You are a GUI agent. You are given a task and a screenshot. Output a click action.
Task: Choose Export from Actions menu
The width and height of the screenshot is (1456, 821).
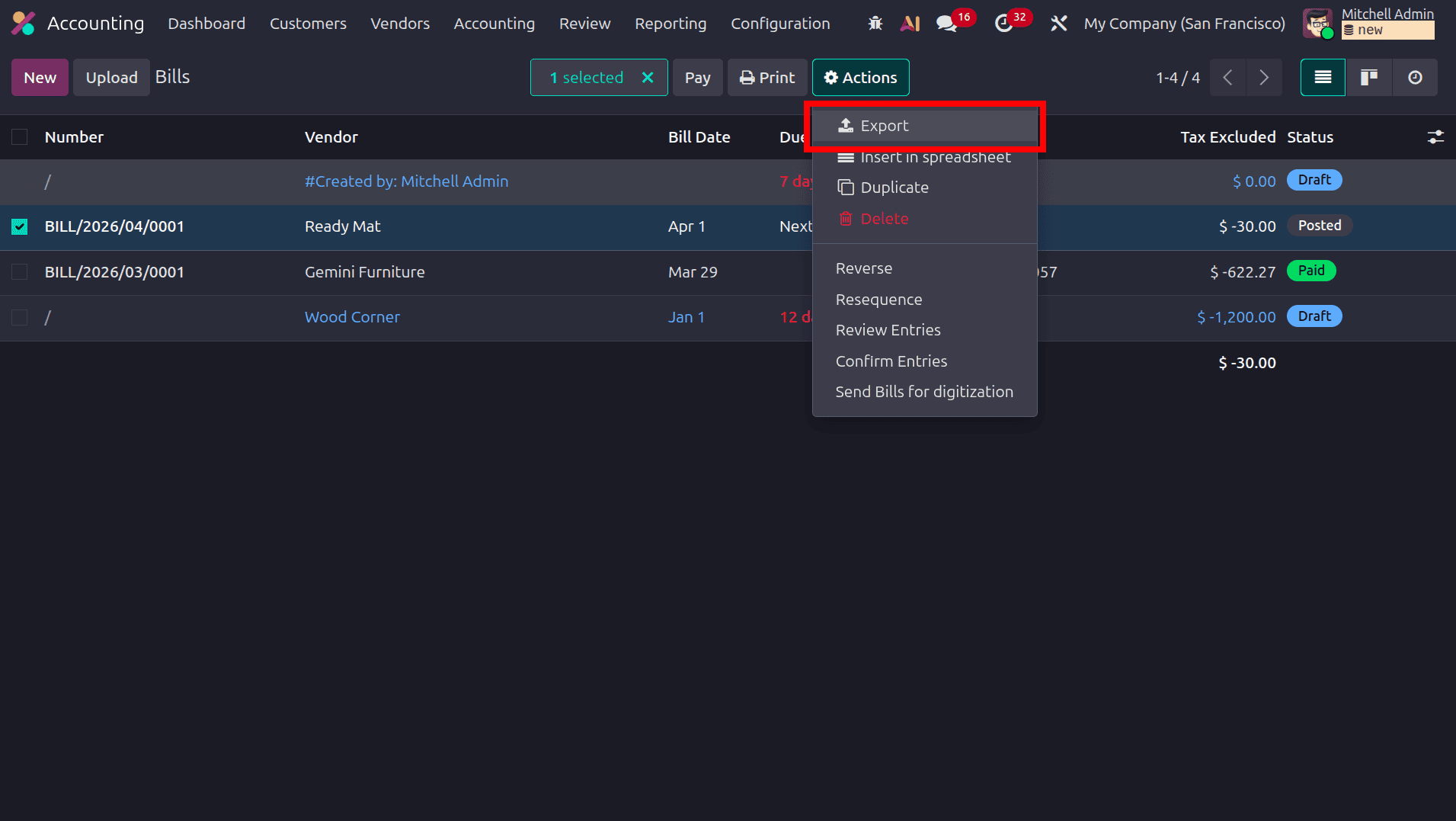925,126
